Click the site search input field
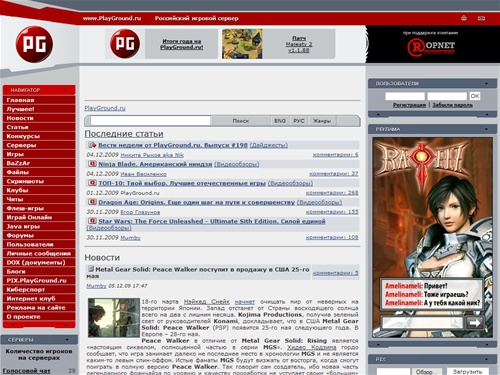The width and height of the screenshot is (500, 375). 150,121
